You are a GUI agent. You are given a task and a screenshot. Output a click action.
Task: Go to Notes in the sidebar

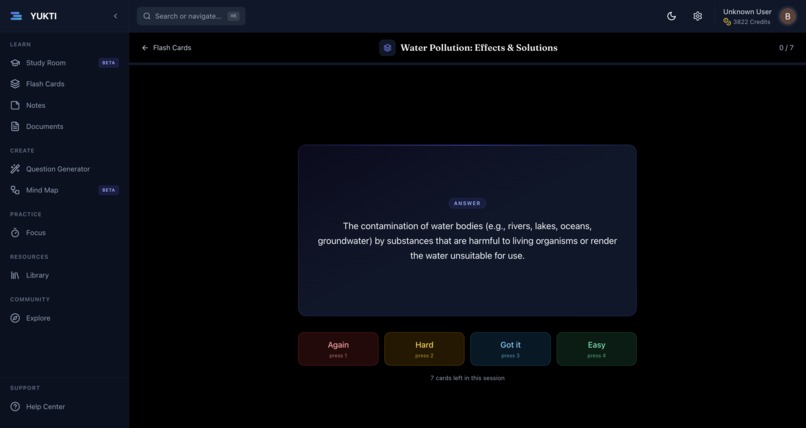pos(64,105)
